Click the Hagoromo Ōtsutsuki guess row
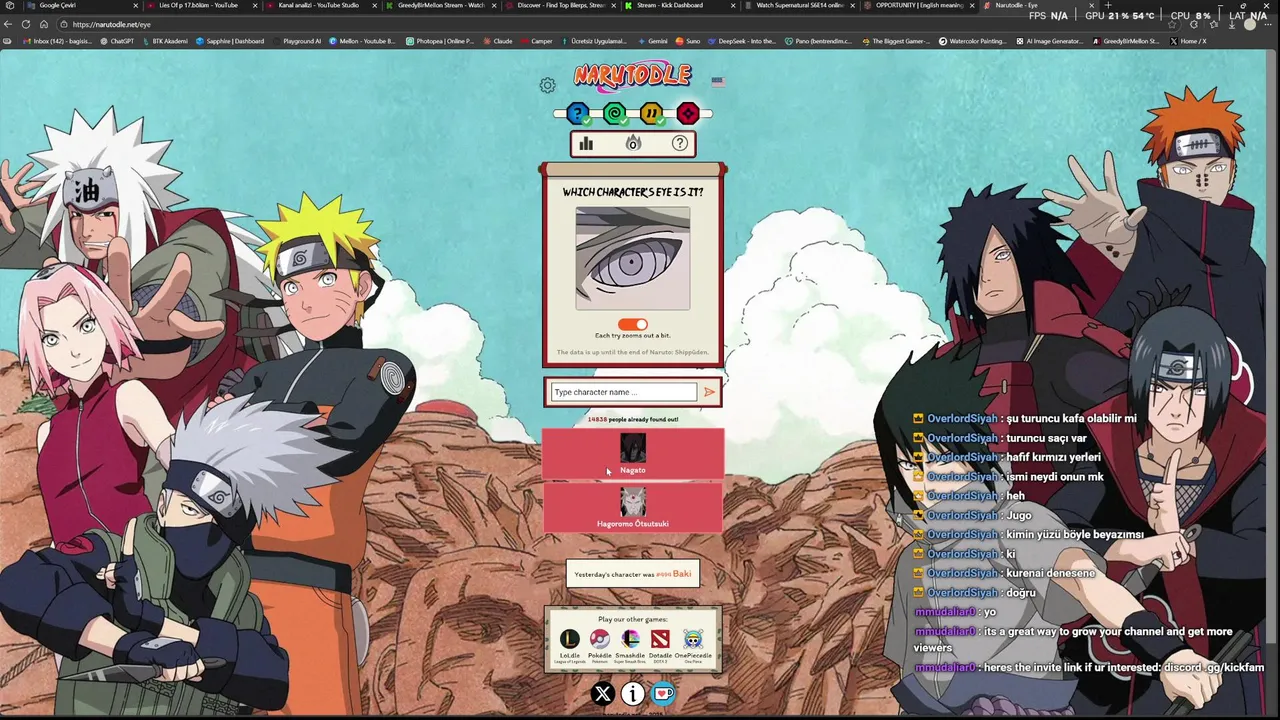The image size is (1280, 720). pyautogui.click(x=633, y=508)
